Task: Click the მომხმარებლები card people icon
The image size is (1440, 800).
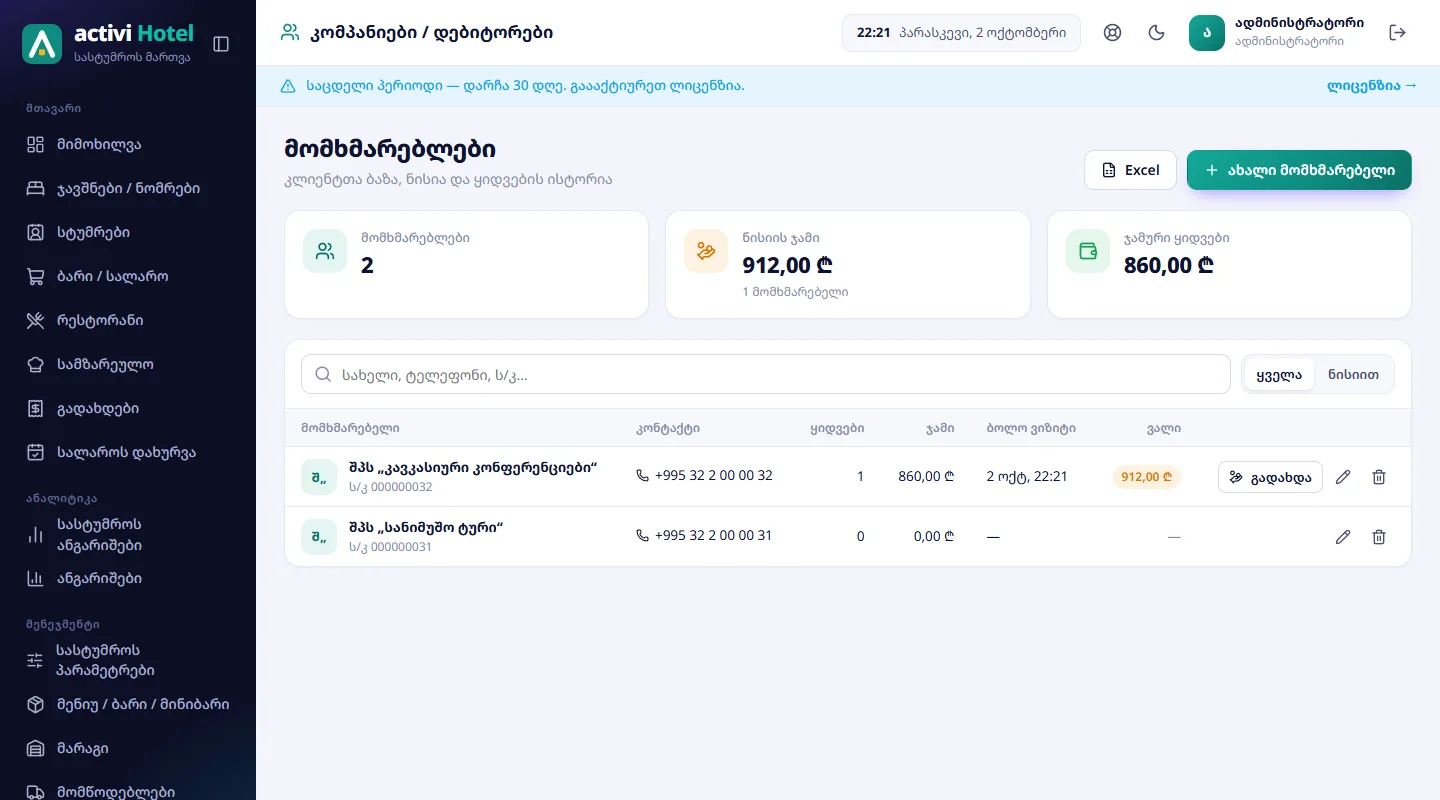Action: pyautogui.click(x=325, y=251)
